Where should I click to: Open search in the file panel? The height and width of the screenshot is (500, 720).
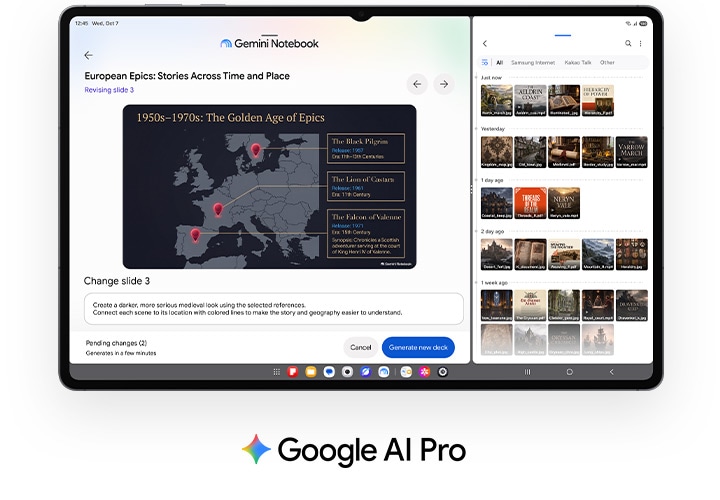tap(628, 44)
